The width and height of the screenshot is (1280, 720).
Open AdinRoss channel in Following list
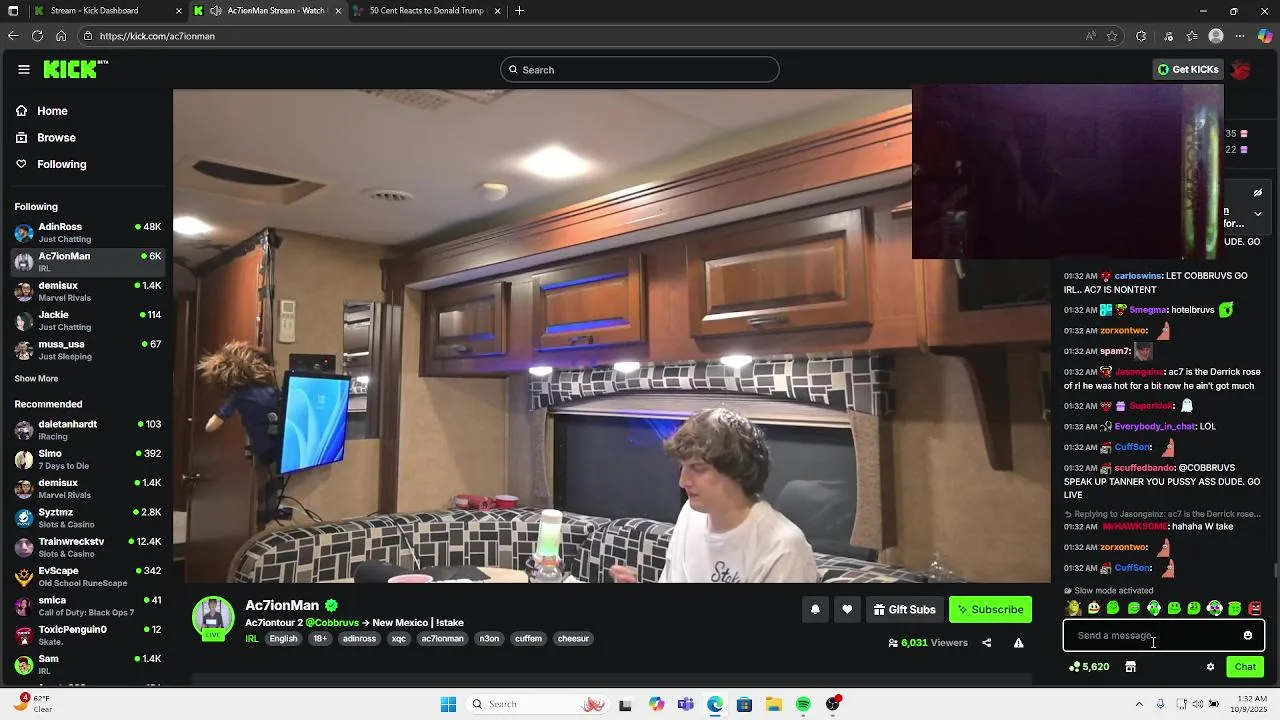[x=86, y=232]
